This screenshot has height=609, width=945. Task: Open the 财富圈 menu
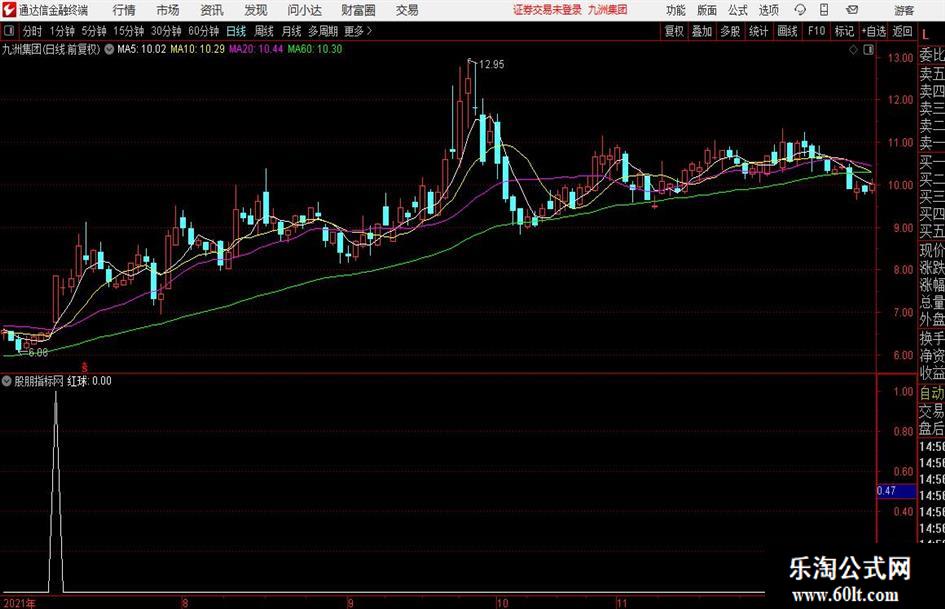click(358, 10)
